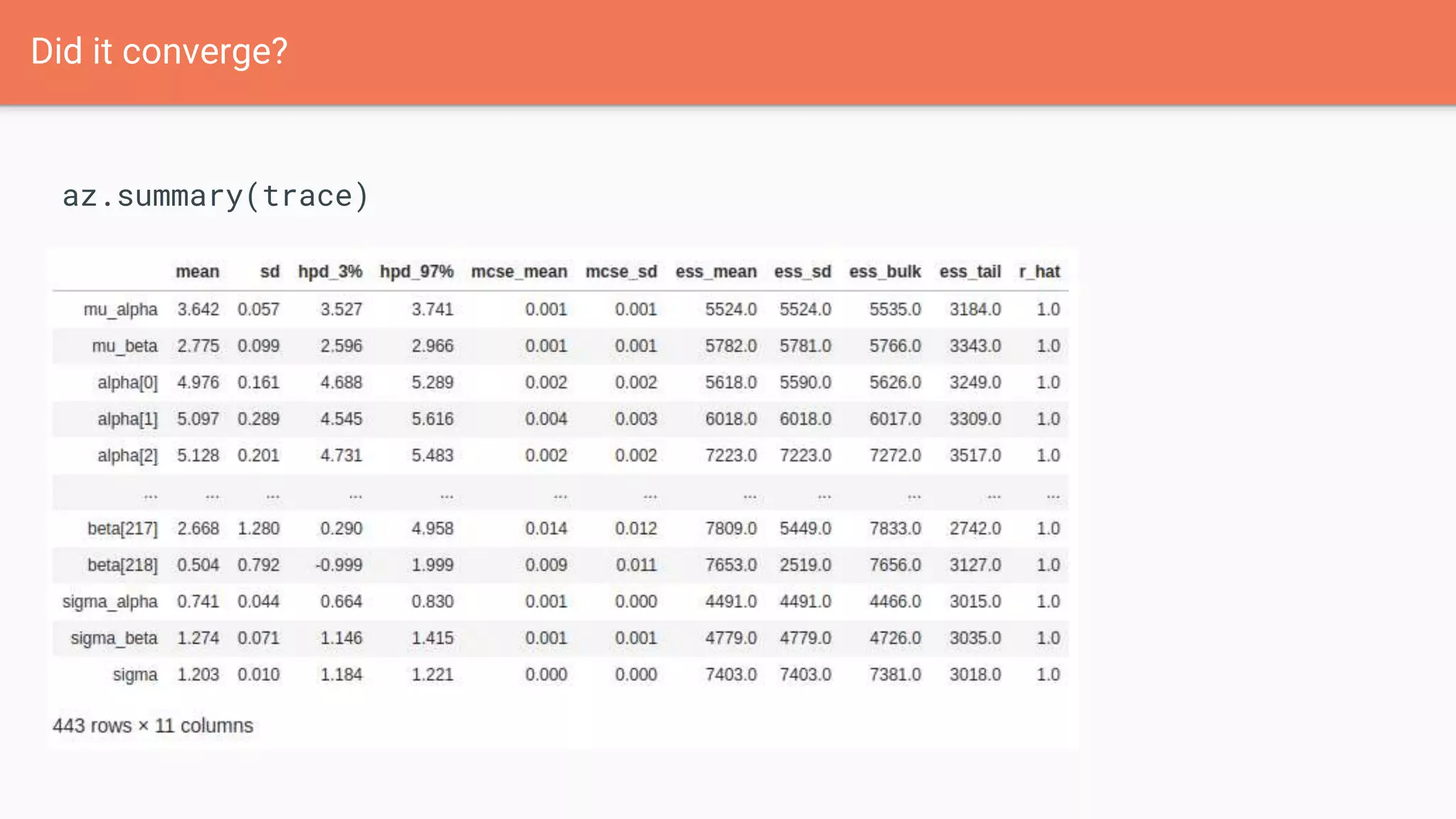The width and height of the screenshot is (1456, 819).
Task: Select the mu_alpha row label
Action: [x=120, y=310]
